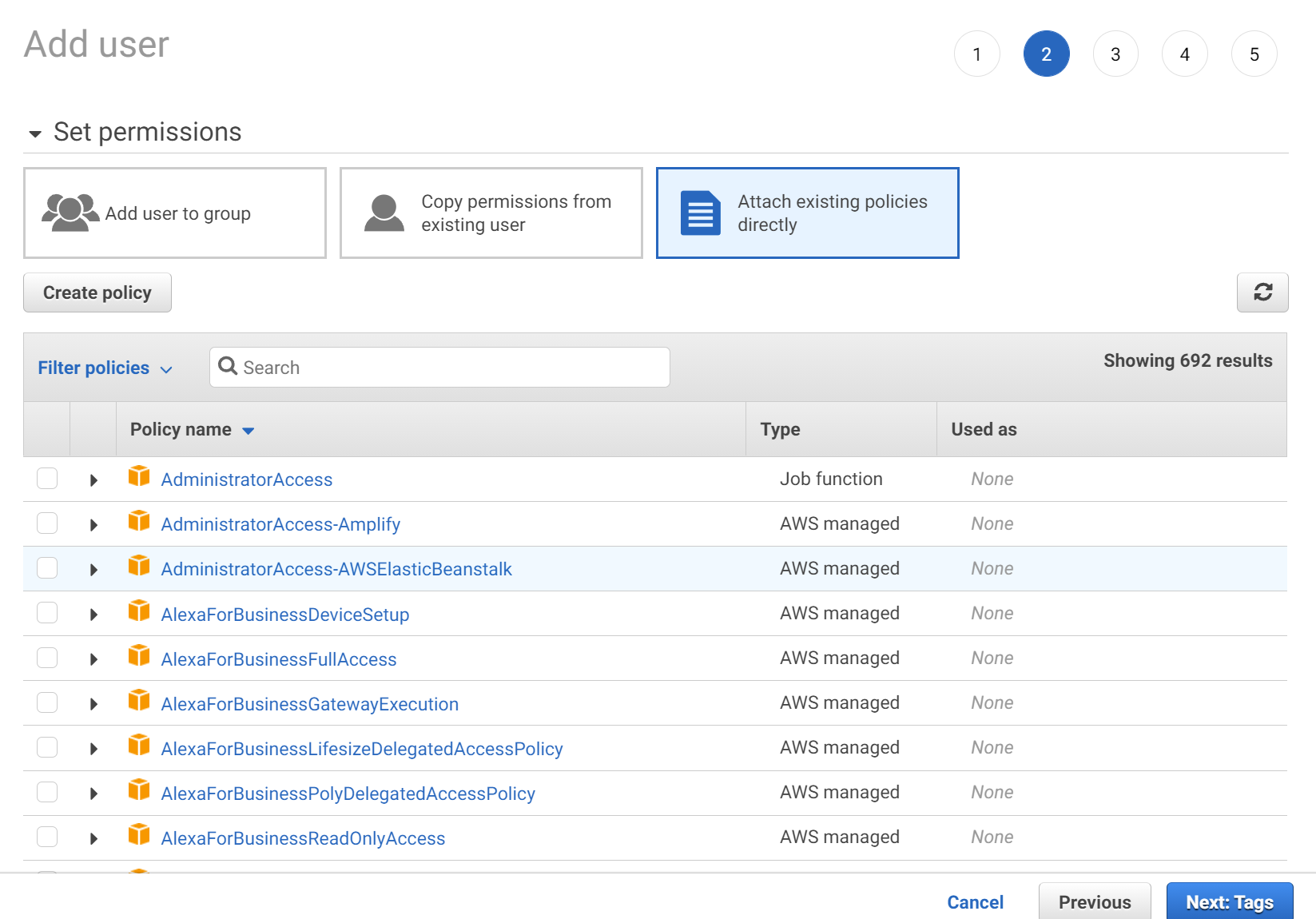Jump to wizard step 3
The height and width of the screenshot is (919, 1316).
(x=1115, y=54)
